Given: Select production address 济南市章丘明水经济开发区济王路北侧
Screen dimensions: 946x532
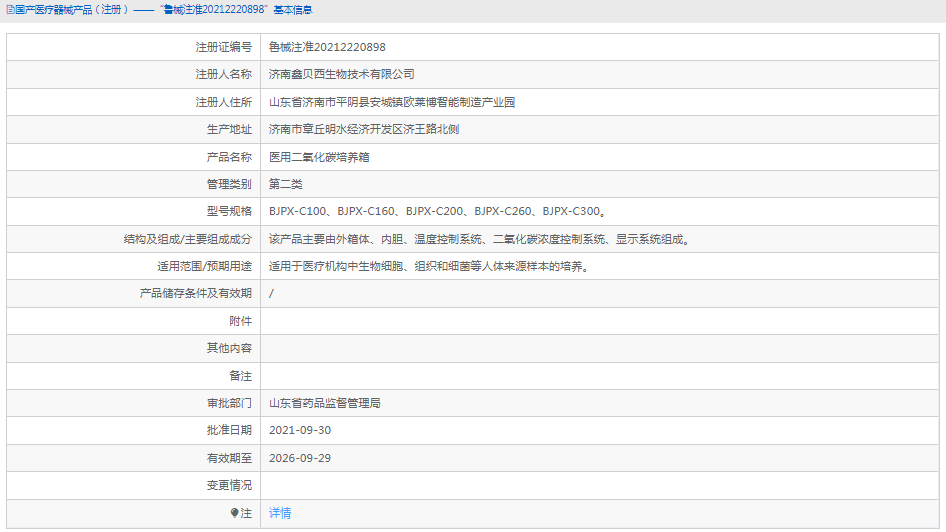Looking at the screenshot, I should click(364, 129).
